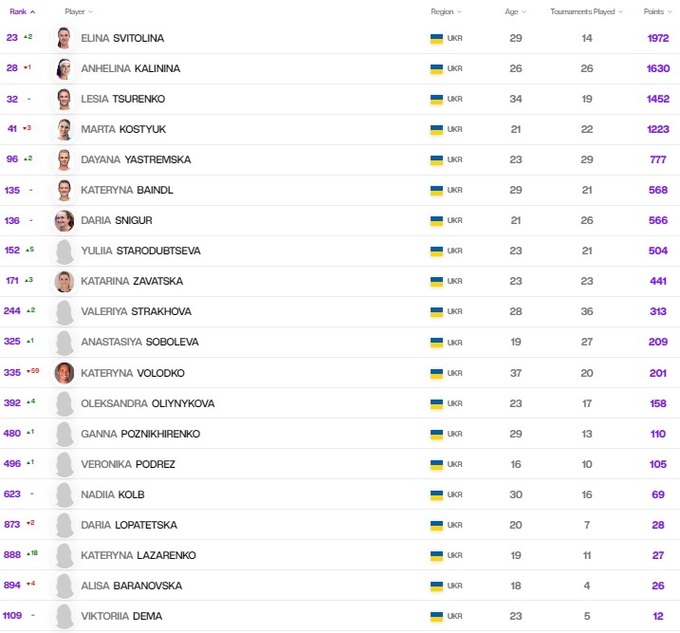Open Veronika Podrez player link
680x633 pixels.
[128, 464]
